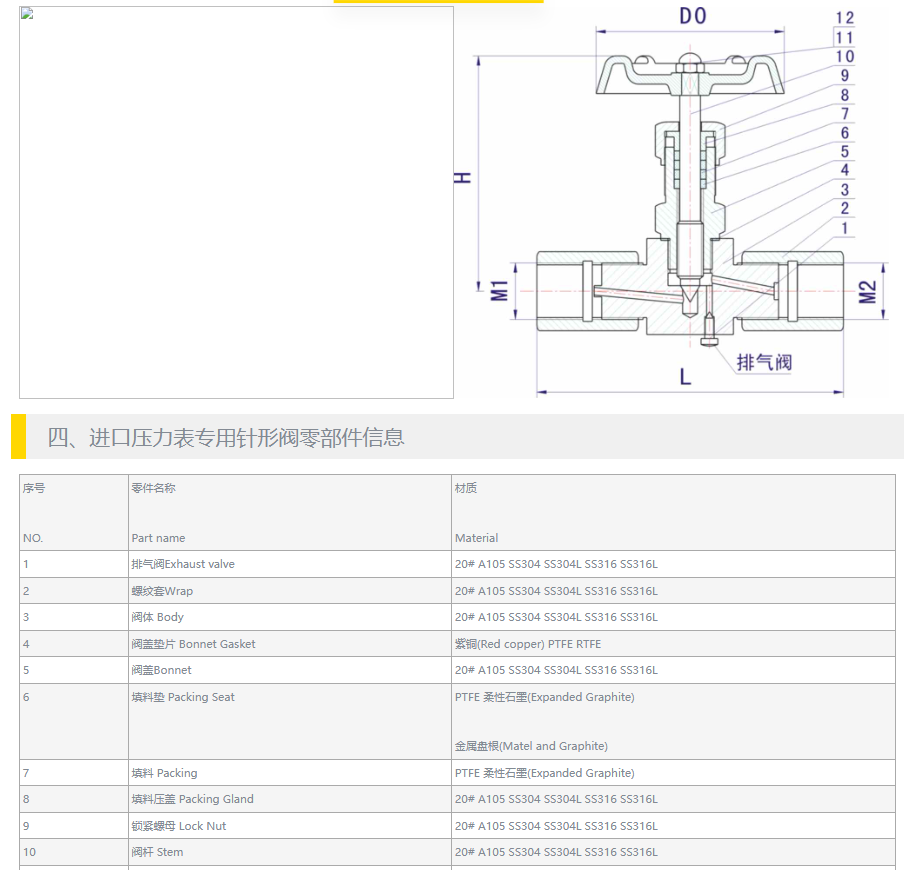Screen dimensions: 906x870
Task: Click the yellow bar beside the section heading
Action: click(18, 437)
